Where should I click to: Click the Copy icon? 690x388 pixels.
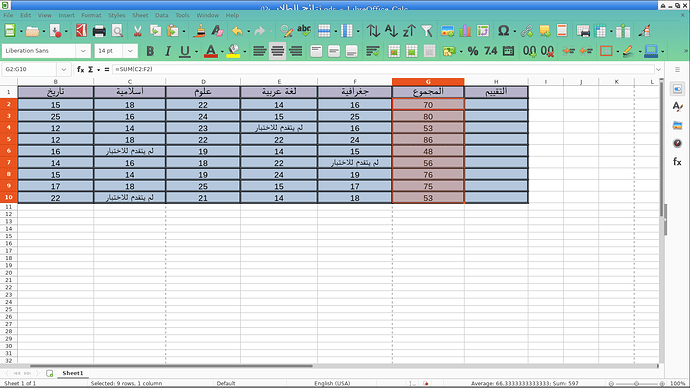155,31
